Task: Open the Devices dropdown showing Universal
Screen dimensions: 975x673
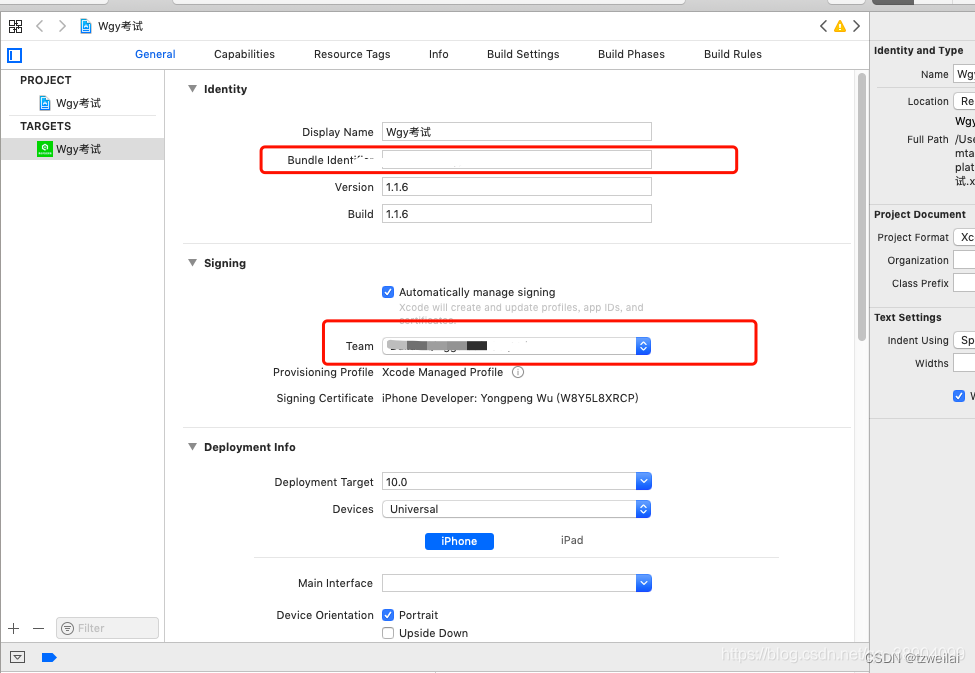Action: coord(643,509)
